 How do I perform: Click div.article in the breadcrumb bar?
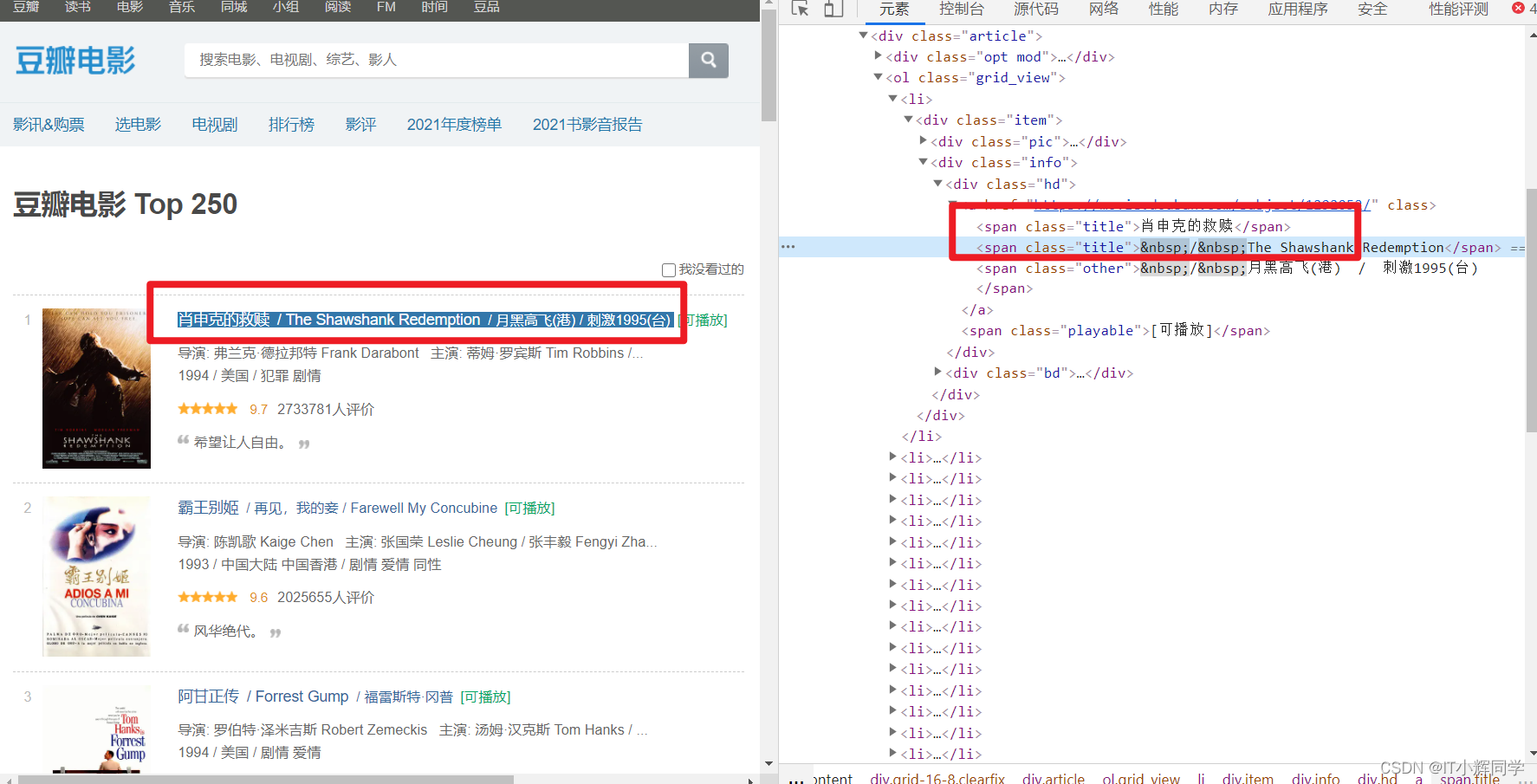coord(1053,779)
